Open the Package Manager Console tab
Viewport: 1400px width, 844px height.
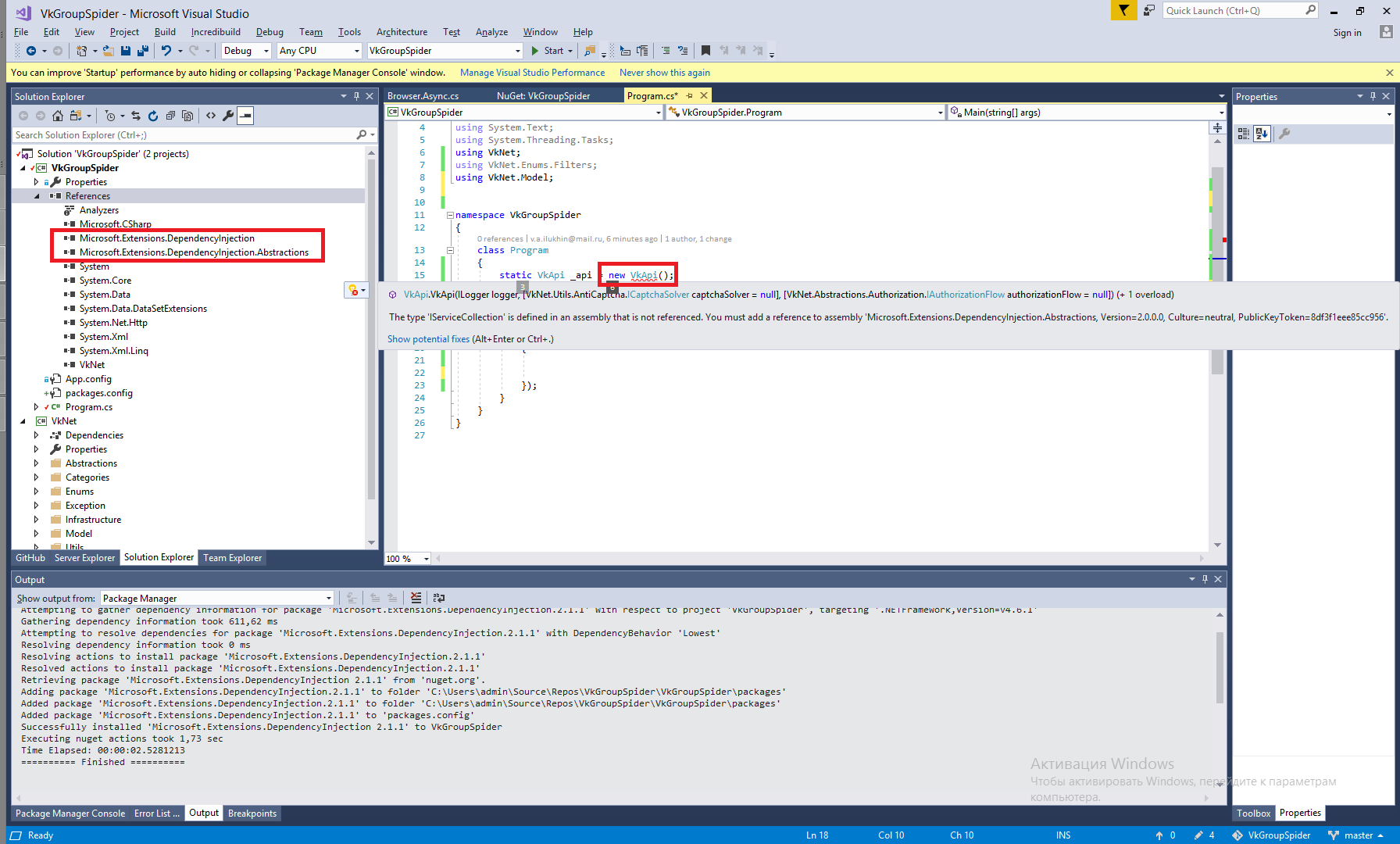point(70,814)
